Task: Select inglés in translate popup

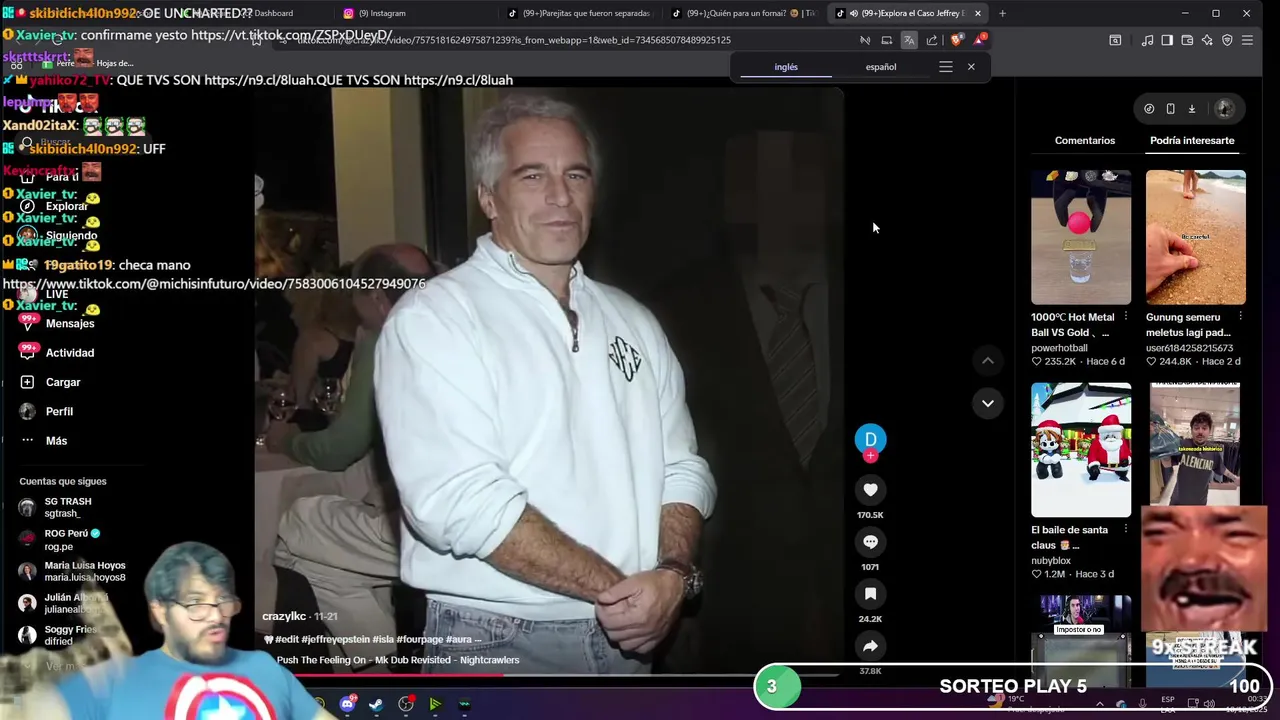Action: tap(786, 67)
